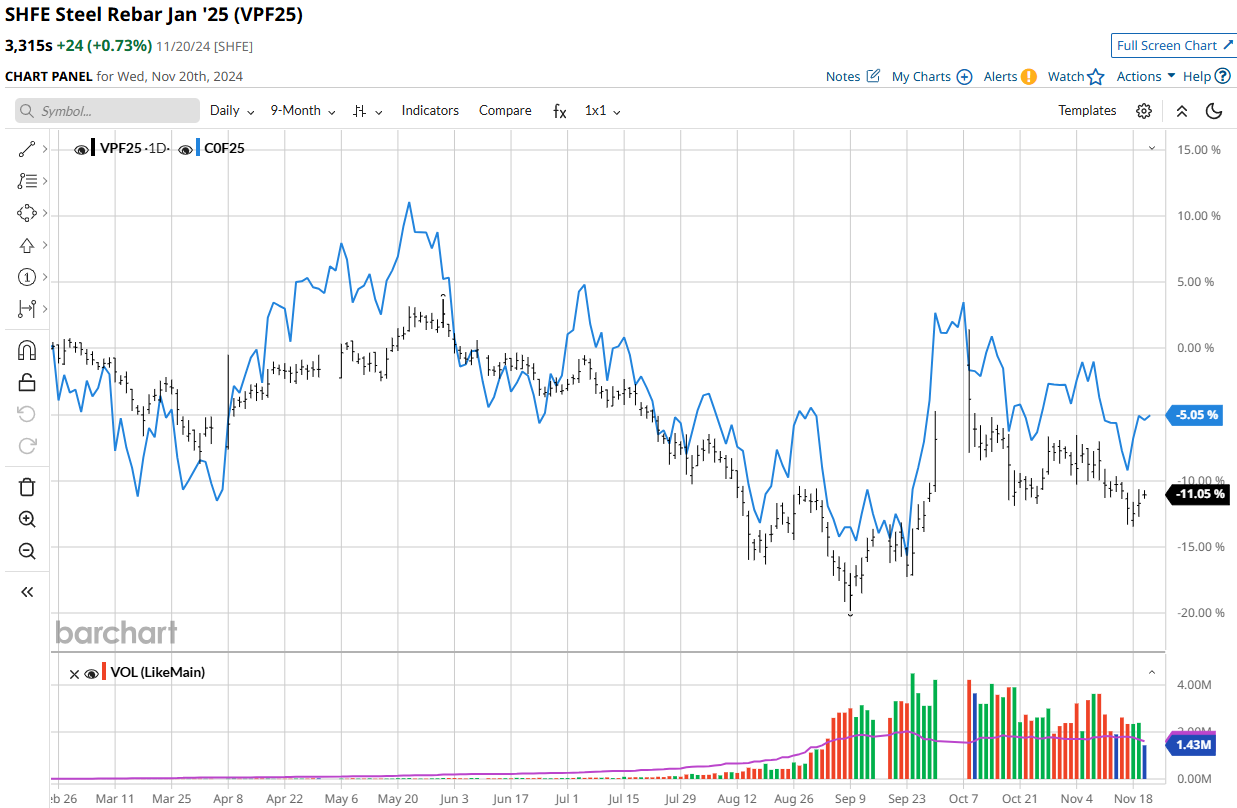Image resolution: width=1237 pixels, height=808 pixels.
Task: Open the Daily interval dropdown
Action: (231, 111)
